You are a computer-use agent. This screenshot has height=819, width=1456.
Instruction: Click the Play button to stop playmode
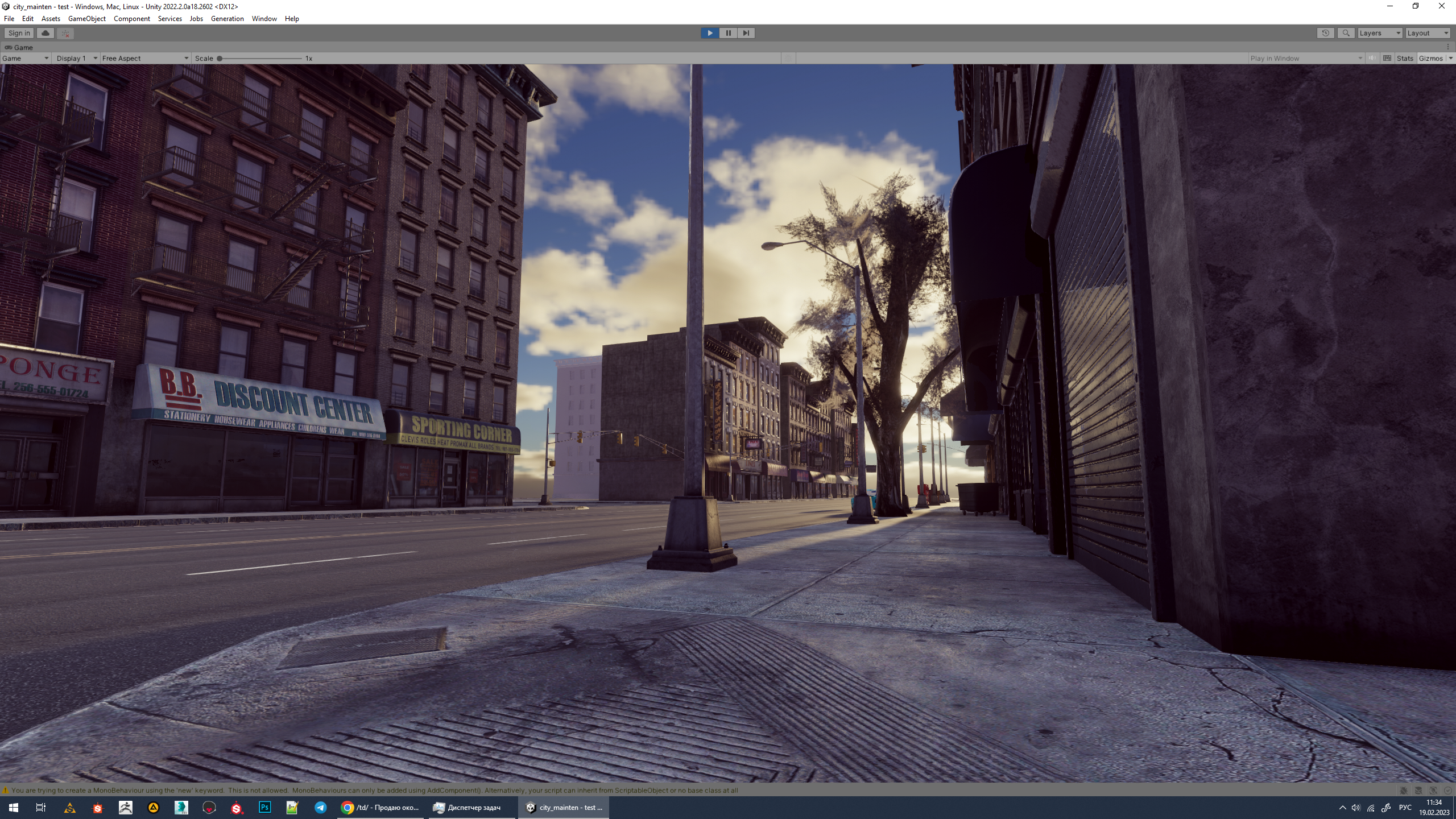709,33
